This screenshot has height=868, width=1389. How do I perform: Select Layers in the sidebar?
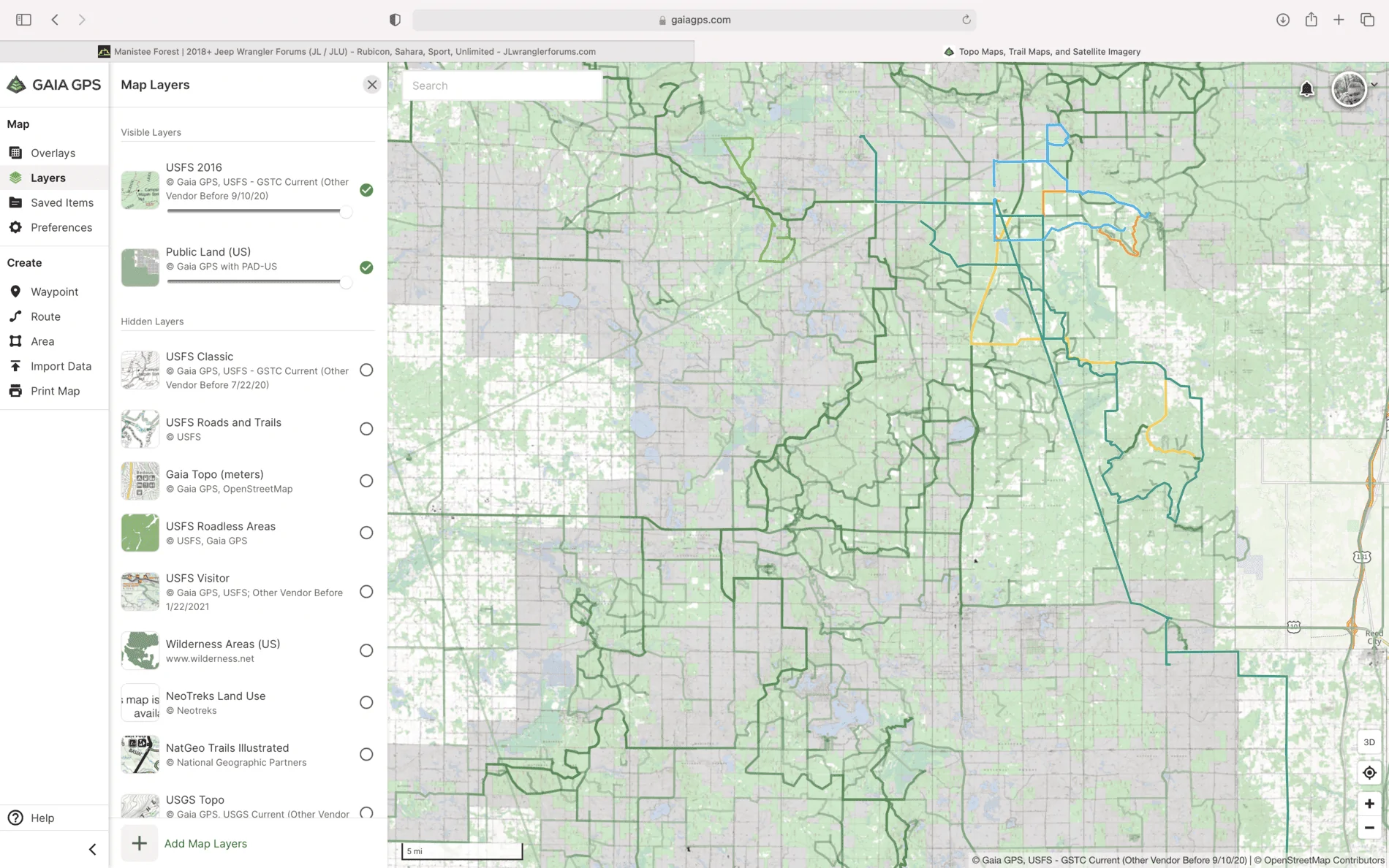(x=54, y=178)
